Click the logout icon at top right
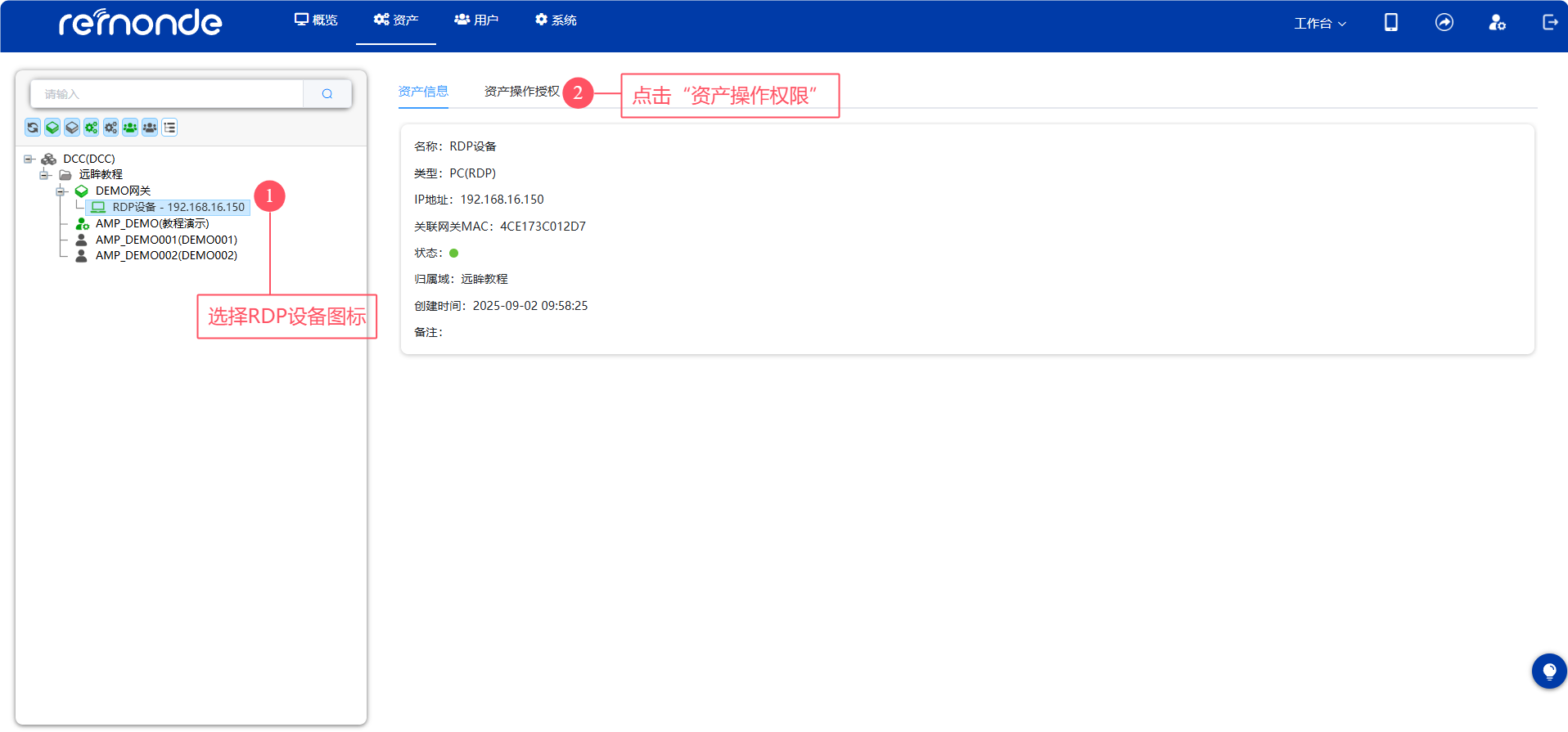This screenshot has width=1568, height=732. [x=1549, y=22]
